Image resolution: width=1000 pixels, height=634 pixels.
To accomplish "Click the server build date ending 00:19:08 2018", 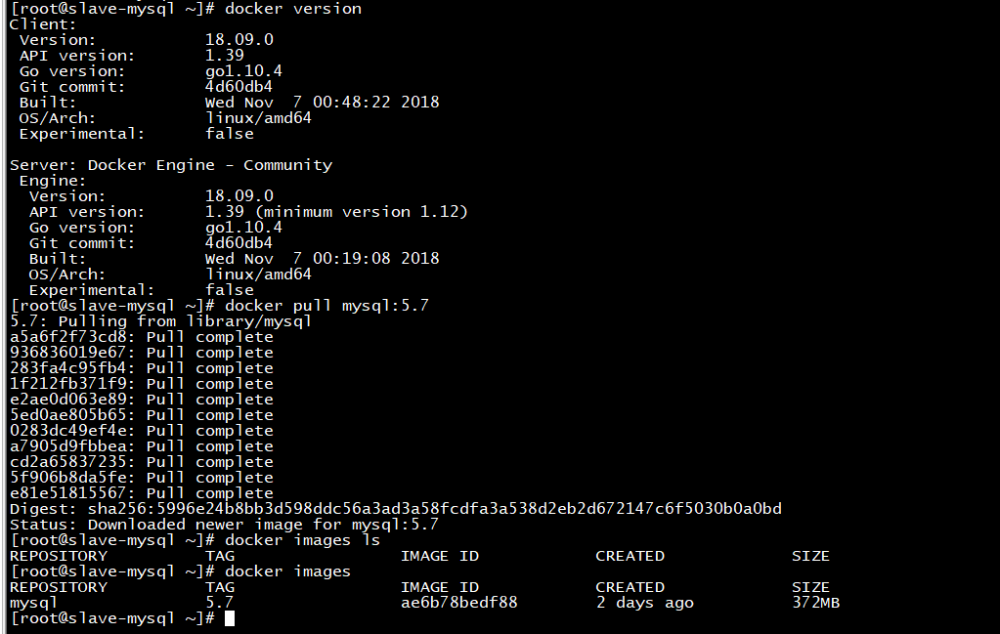I will 321,259.
